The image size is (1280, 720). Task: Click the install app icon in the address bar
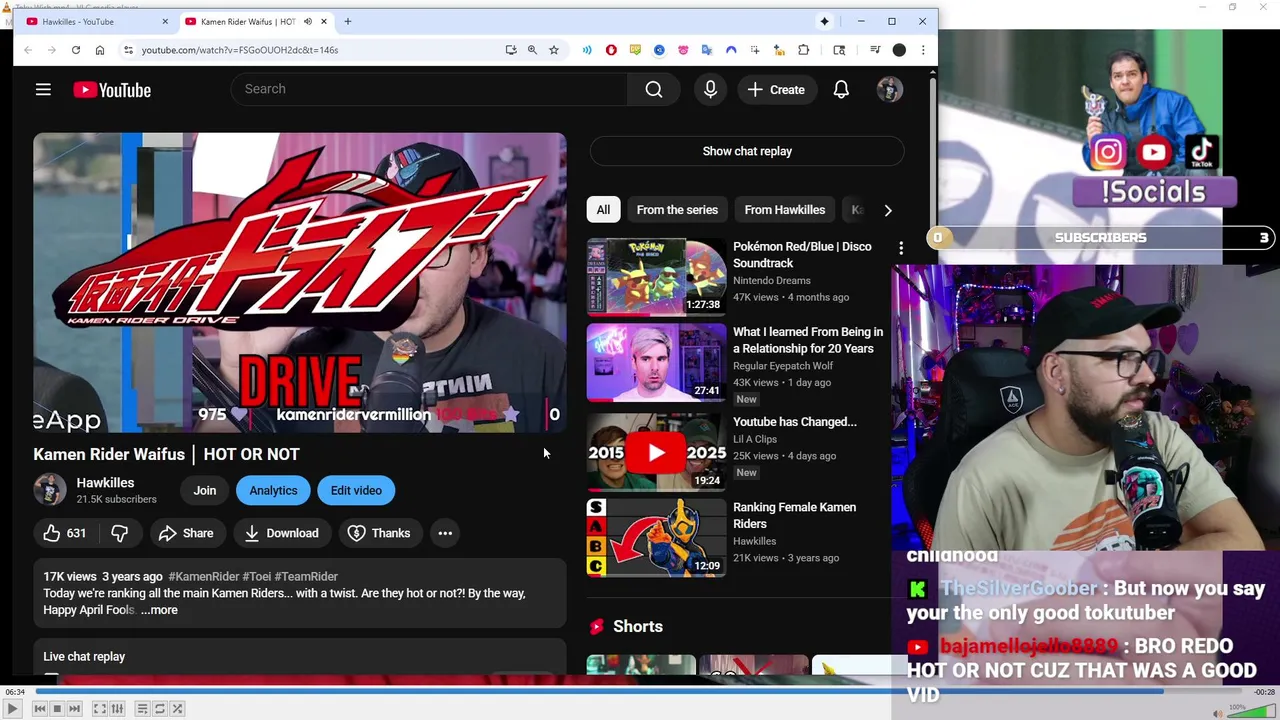[511, 50]
